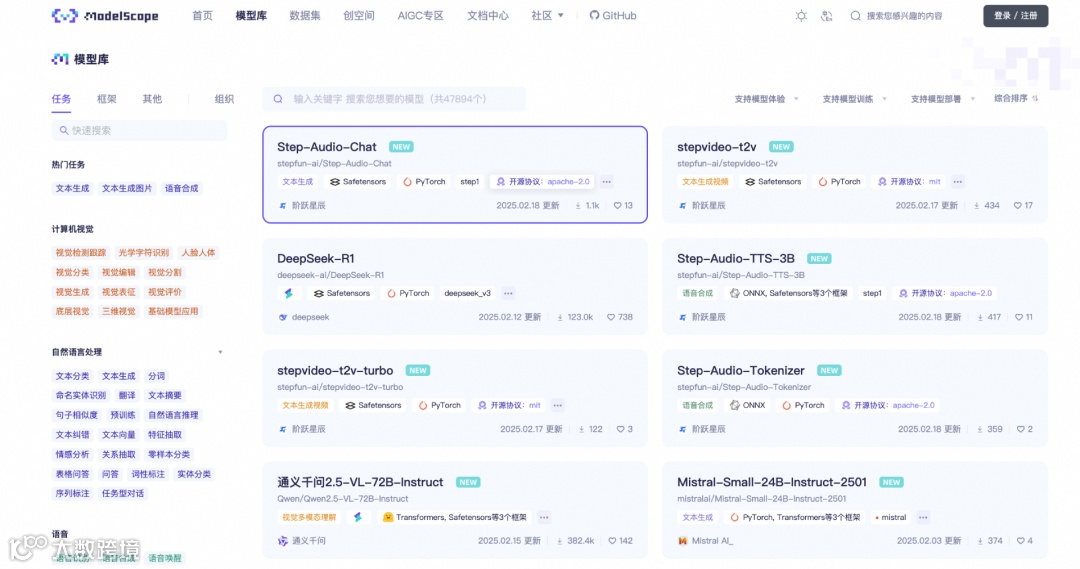Open the DeepSeek-R1 model title

[x=315, y=258]
